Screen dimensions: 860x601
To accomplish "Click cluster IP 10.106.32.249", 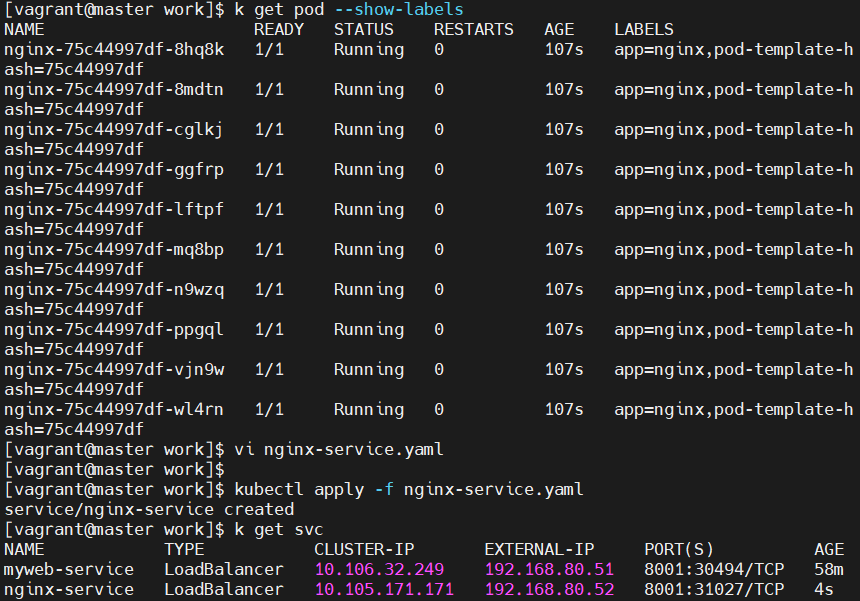I will coord(380,570).
